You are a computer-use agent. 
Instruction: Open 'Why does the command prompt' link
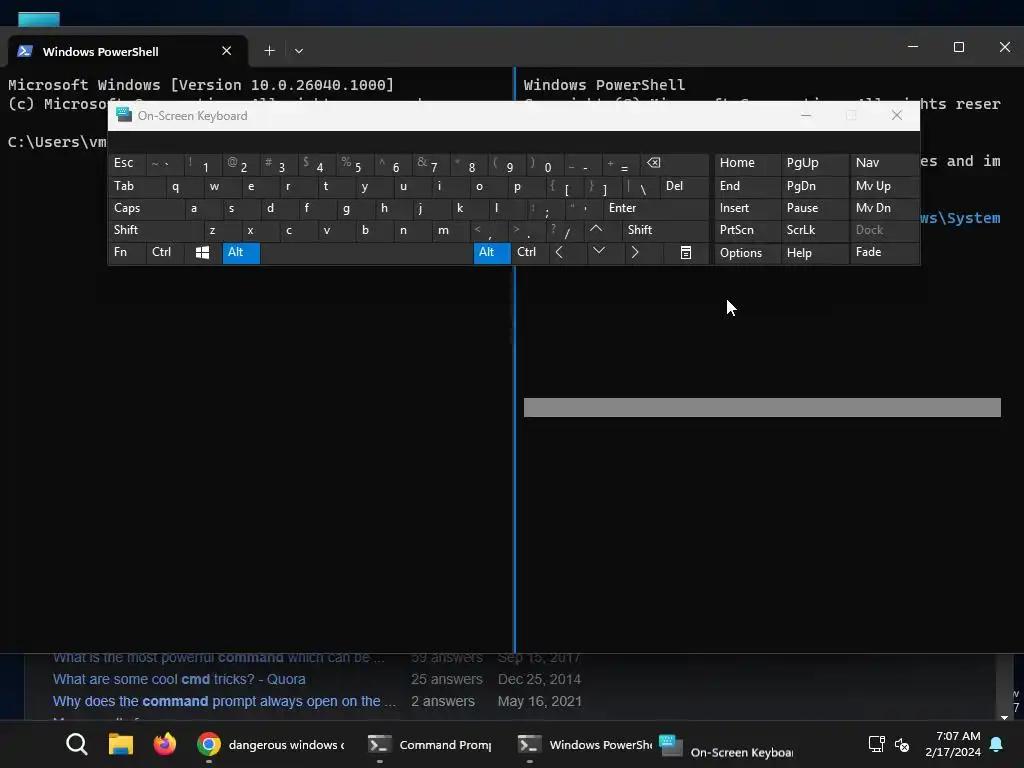(224, 701)
